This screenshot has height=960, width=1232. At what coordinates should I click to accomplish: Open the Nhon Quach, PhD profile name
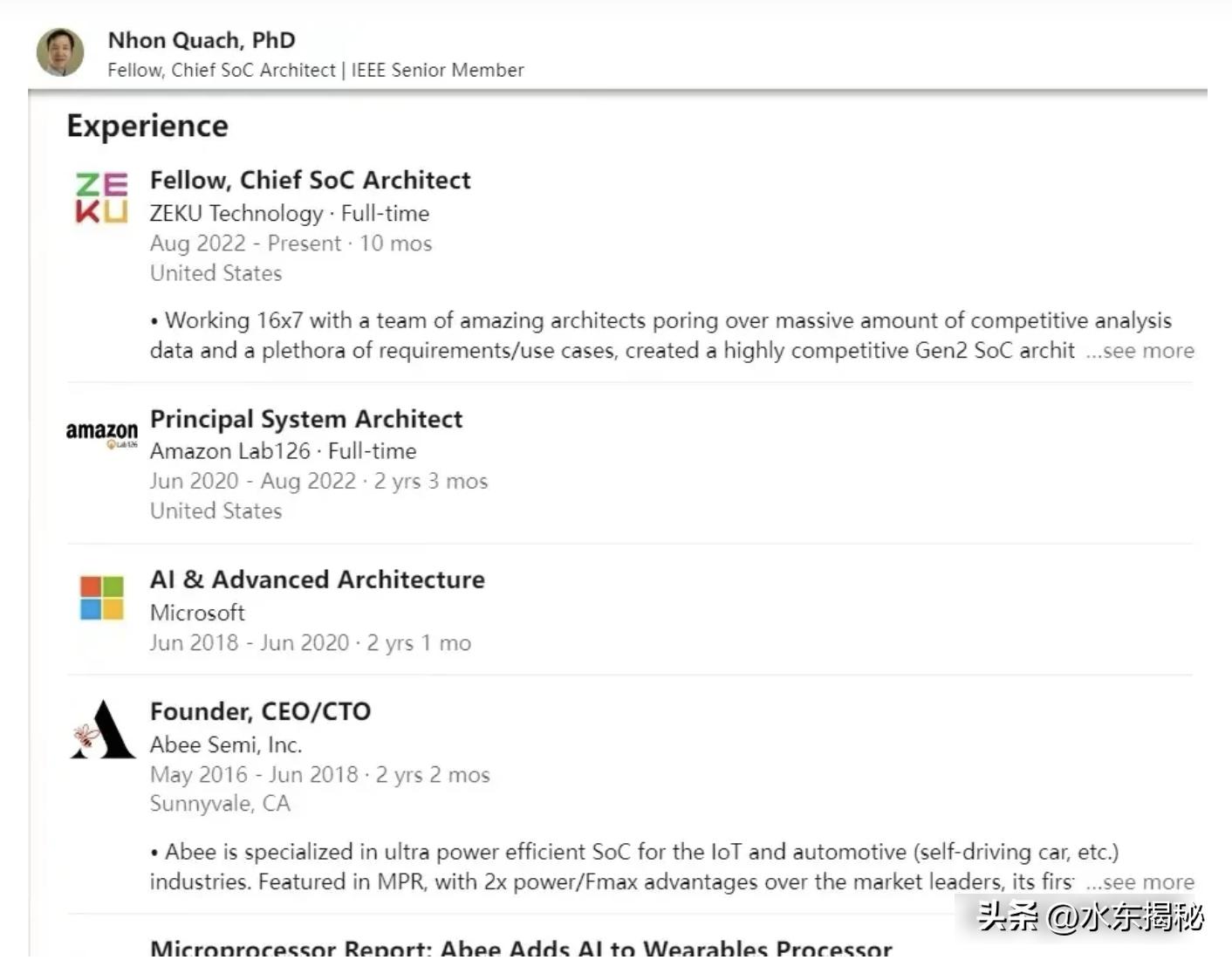tap(202, 40)
